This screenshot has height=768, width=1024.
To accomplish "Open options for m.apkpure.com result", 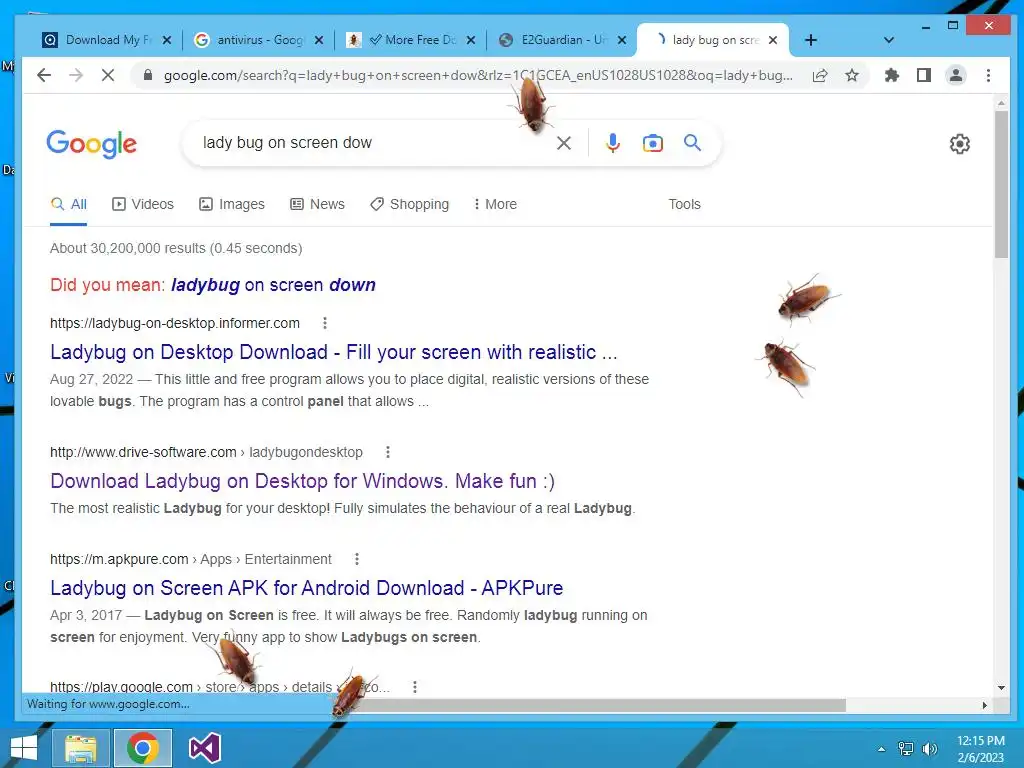I will (x=356, y=559).
